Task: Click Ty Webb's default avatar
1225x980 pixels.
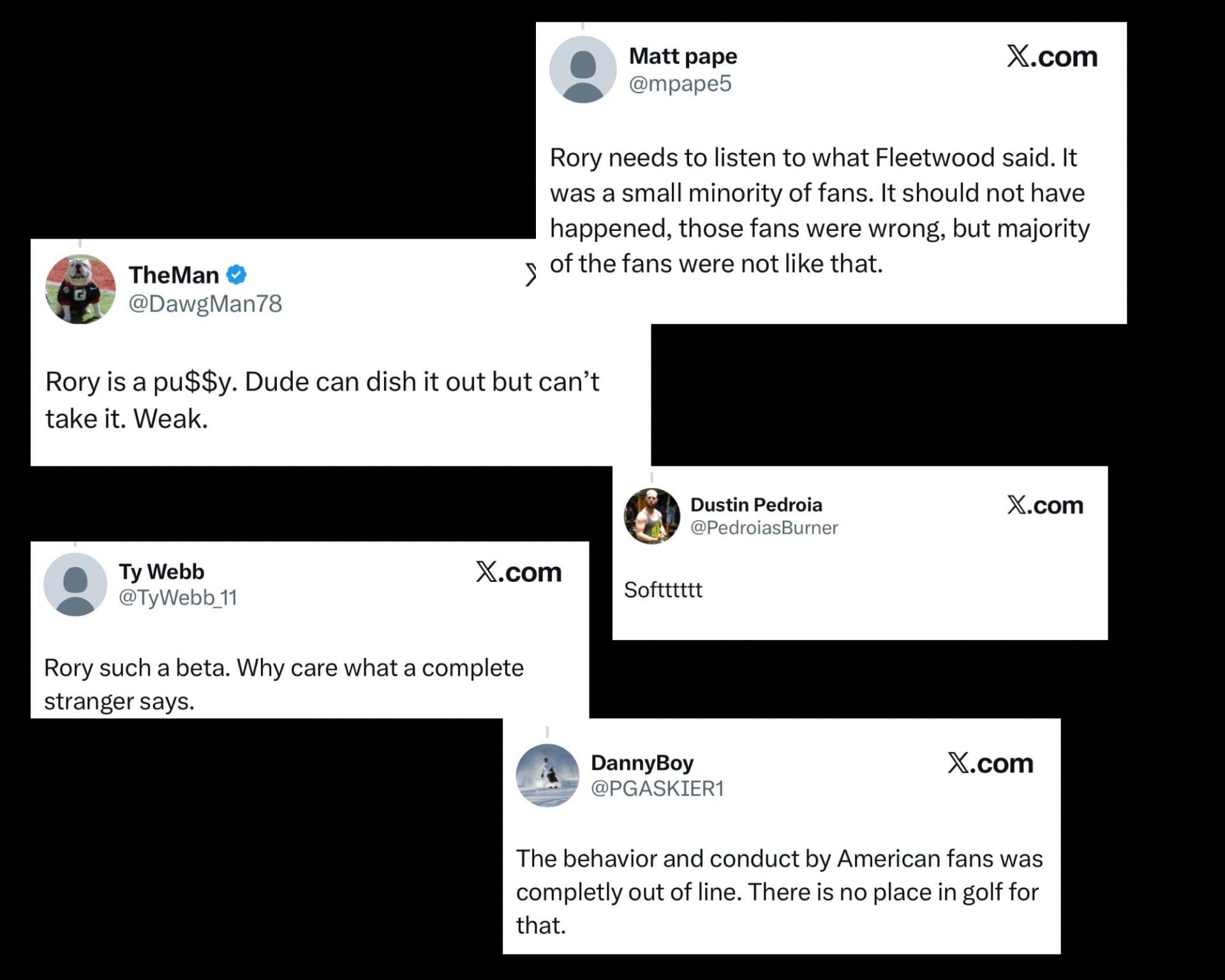Action: (75, 584)
